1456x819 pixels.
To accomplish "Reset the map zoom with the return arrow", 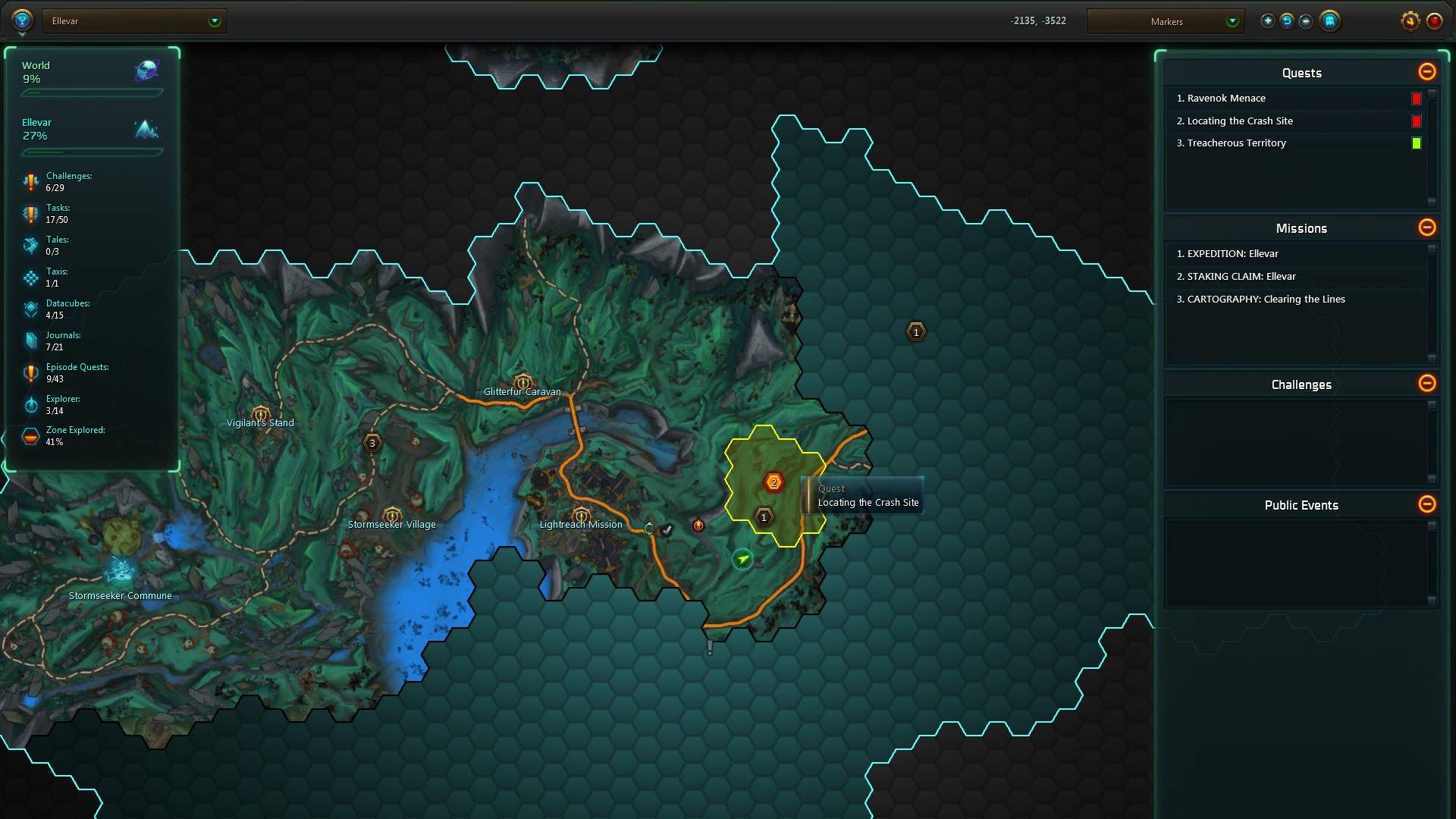I will (1287, 21).
